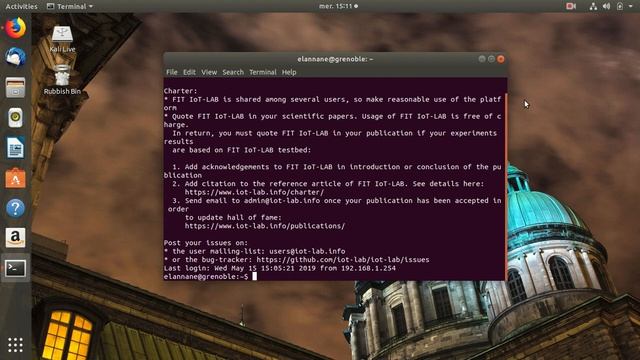Launch Thunderbird mail from the dock

tap(16, 57)
